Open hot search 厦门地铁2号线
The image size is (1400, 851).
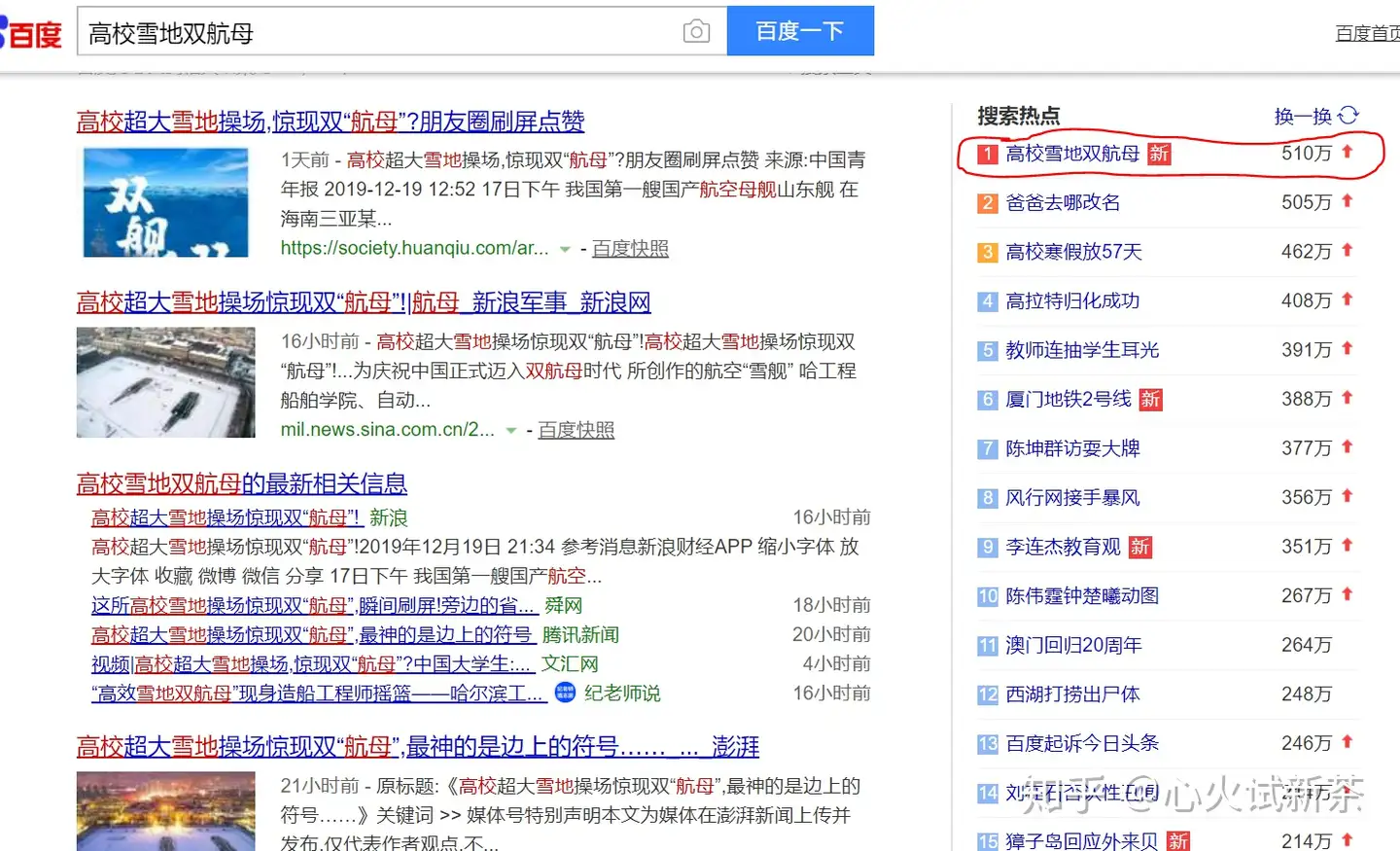click(1068, 399)
